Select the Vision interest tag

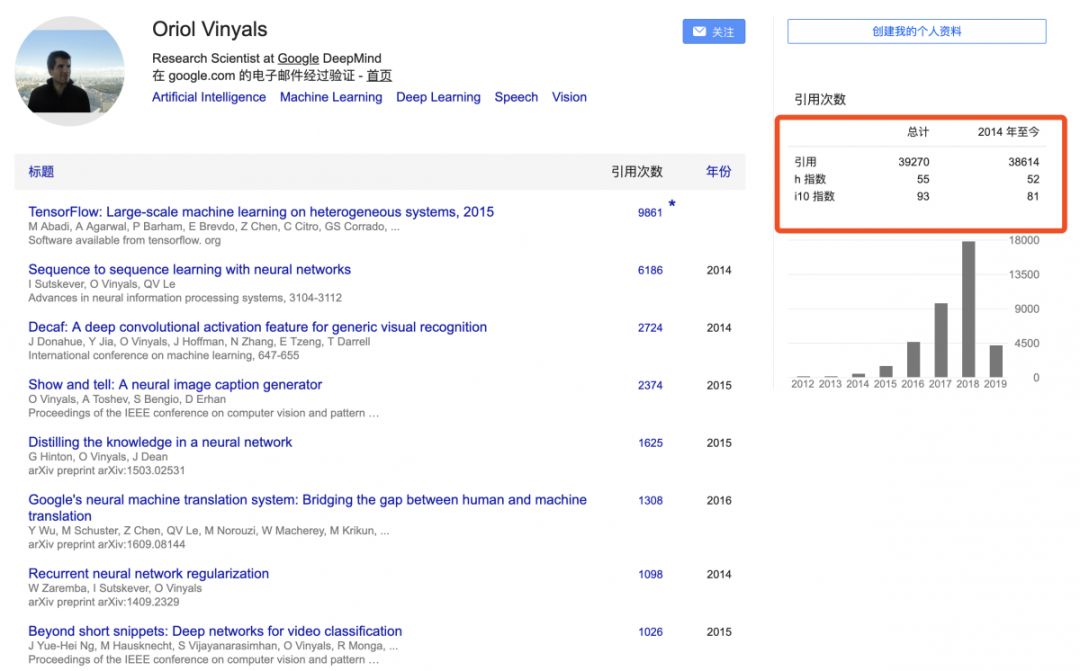point(569,97)
